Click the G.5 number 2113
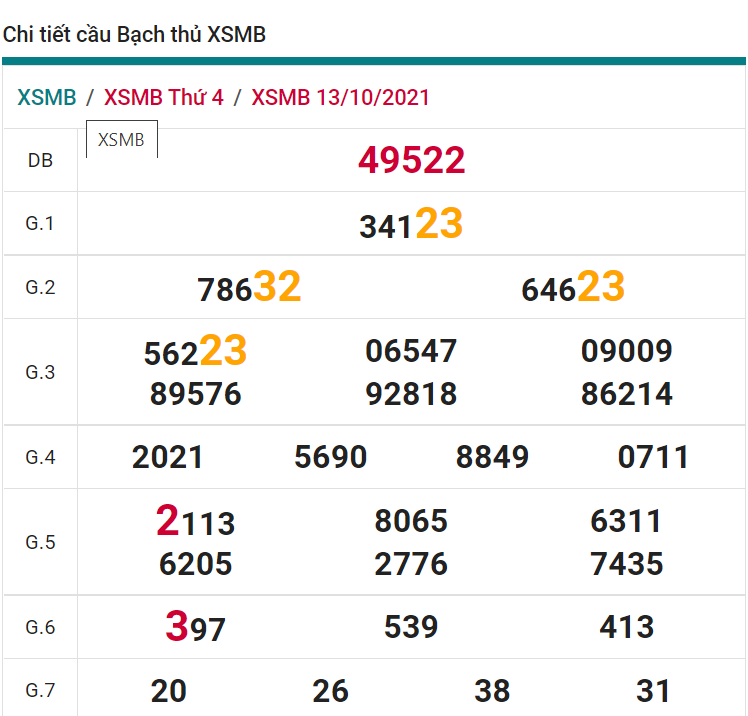The height and width of the screenshot is (716, 748). pyautogui.click(x=195, y=522)
